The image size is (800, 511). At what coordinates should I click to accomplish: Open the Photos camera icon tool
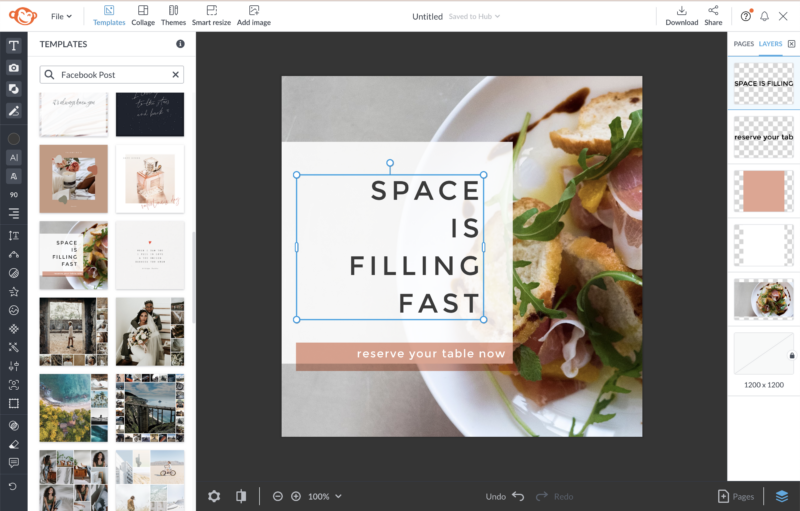[x=14, y=67]
